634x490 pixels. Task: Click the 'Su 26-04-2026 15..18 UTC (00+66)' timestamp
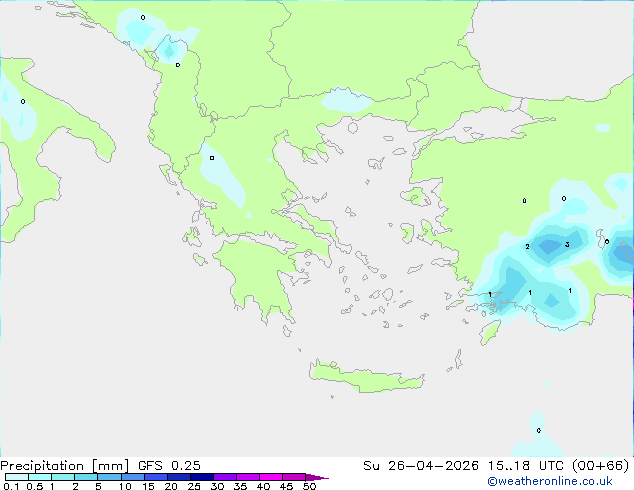pos(496,466)
